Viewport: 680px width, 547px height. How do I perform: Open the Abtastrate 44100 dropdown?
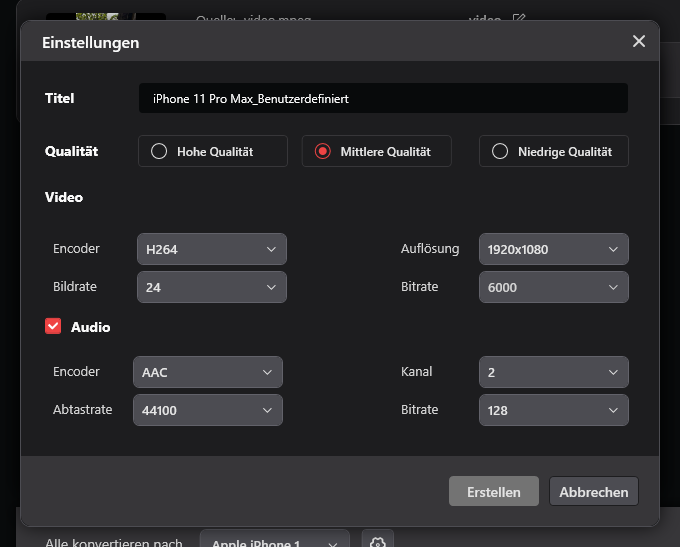(208, 410)
